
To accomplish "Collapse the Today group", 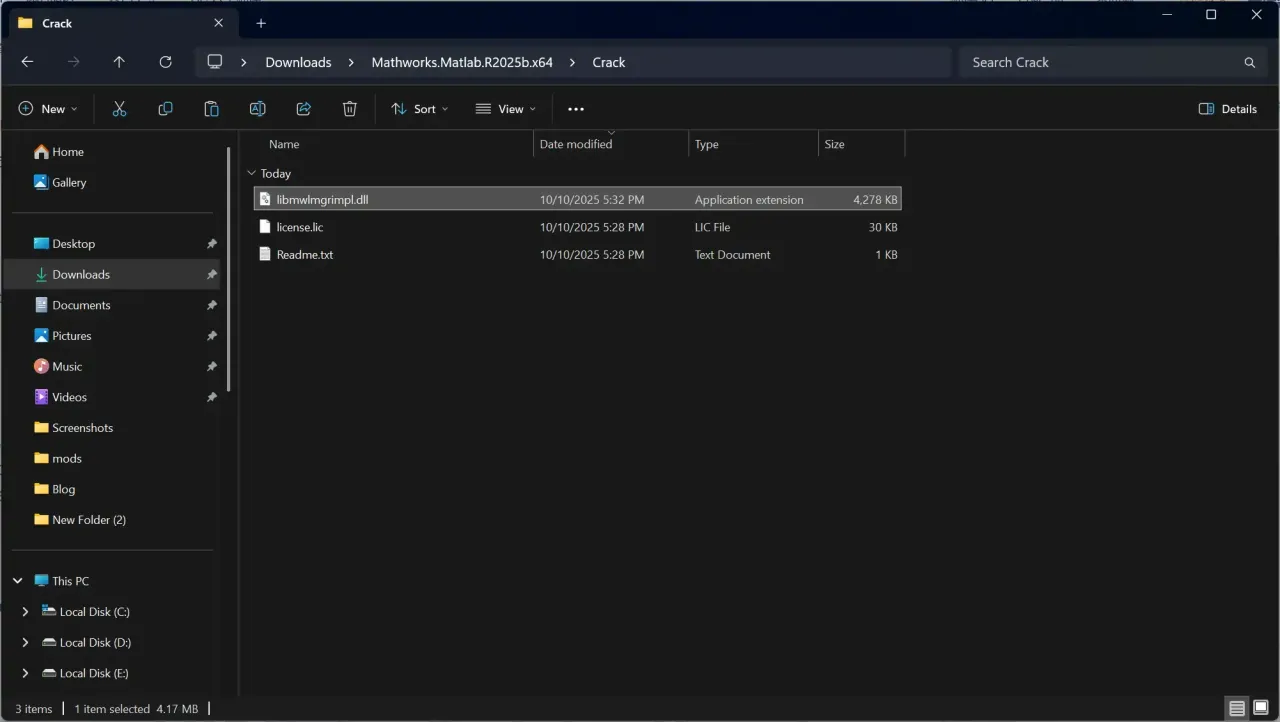I will (252, 173).
